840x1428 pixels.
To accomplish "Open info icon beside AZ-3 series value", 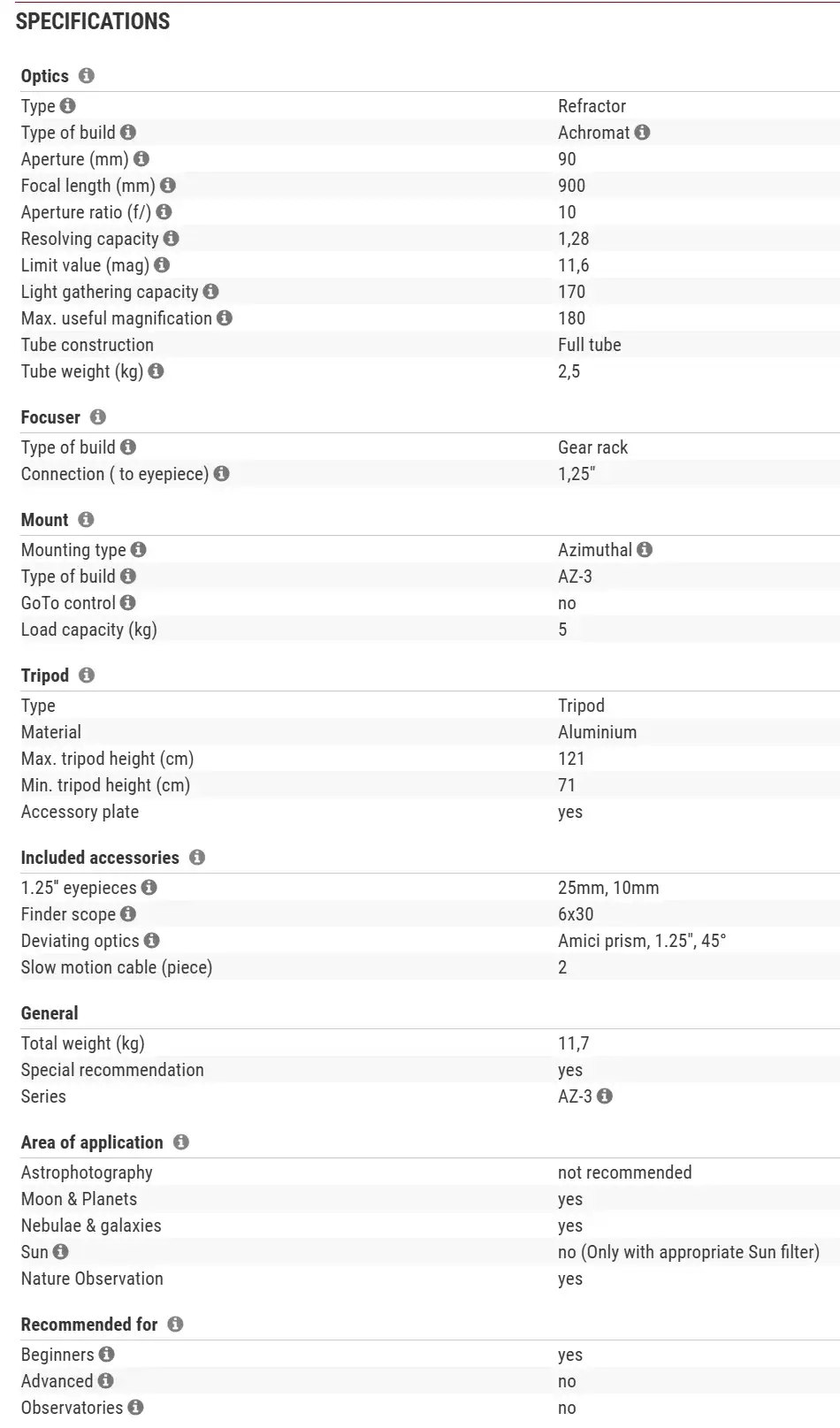I will coord(605,1096).
